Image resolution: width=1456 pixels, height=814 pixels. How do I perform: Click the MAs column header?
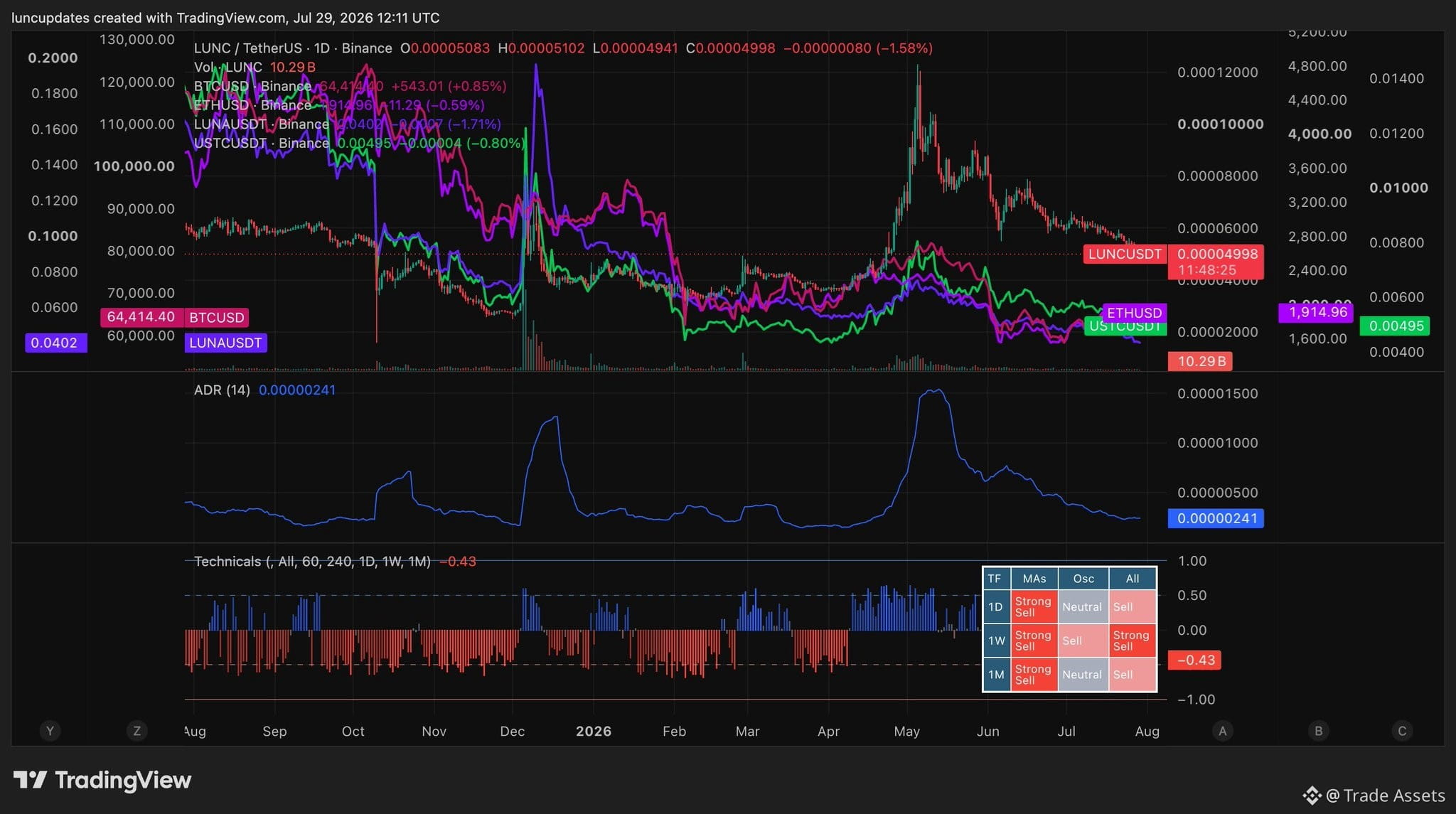(1034, 579)
